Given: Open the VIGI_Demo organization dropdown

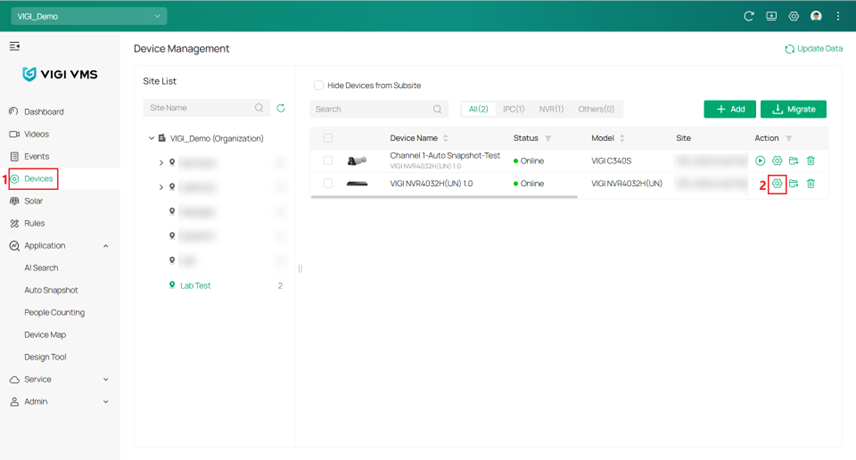Looking at the screenshot, I should tap(89, 16).
